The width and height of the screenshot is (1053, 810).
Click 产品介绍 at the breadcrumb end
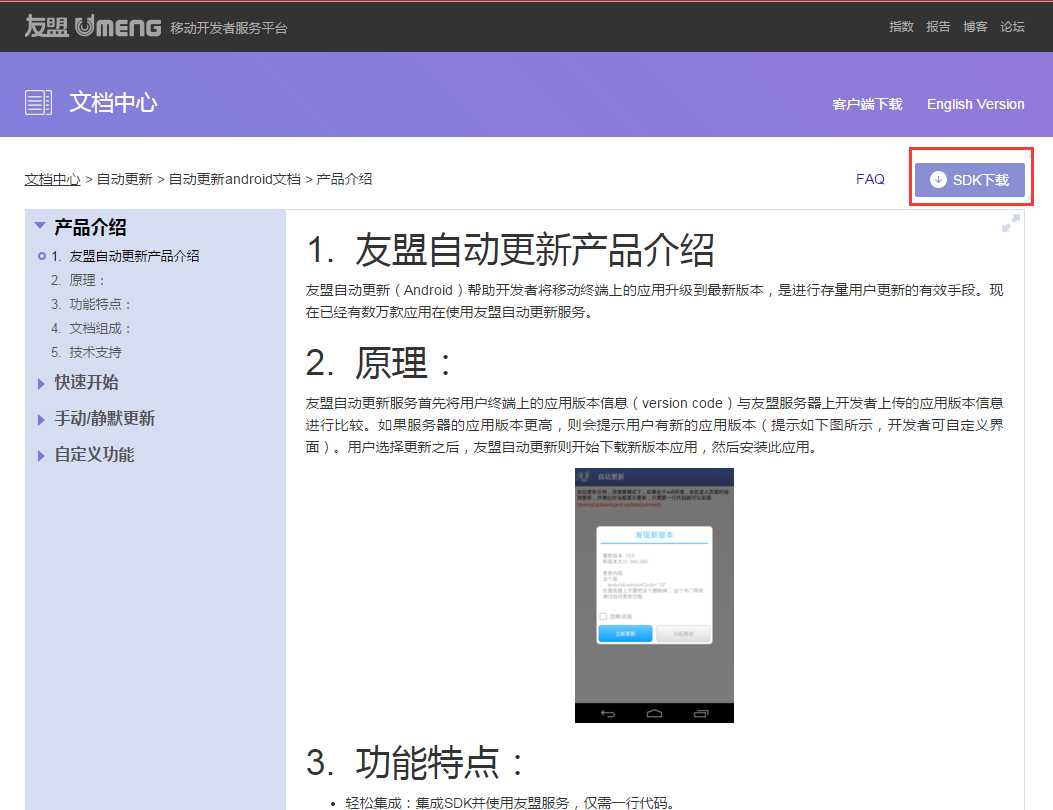(345, 179)
